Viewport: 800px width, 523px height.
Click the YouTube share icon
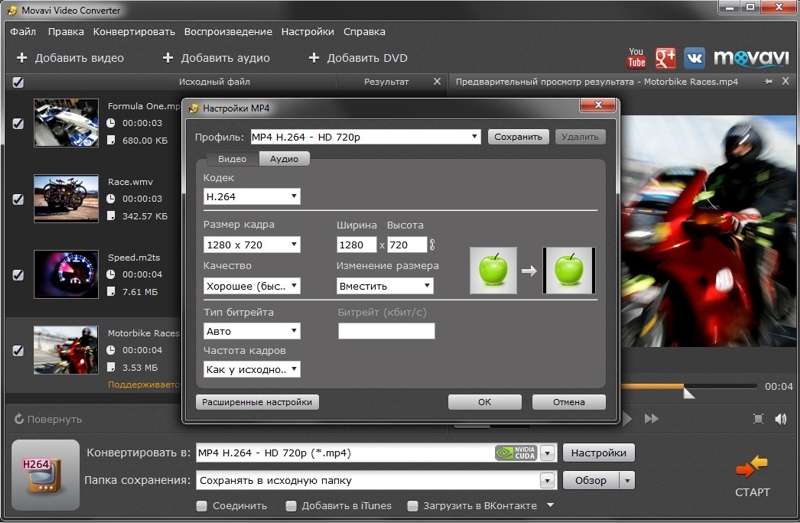636,58
